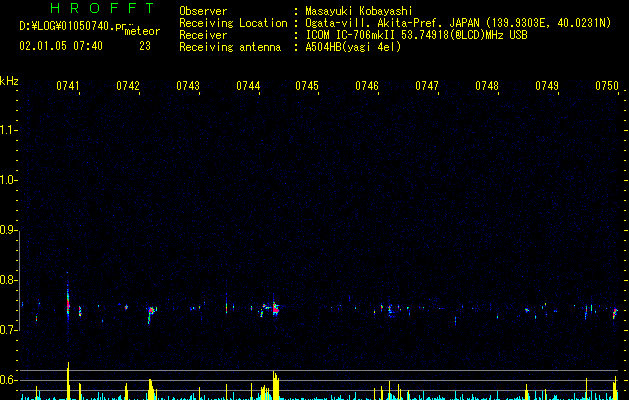Click the meteor count value 23
Viewport: 629px width, 400px height.
click(x=145, y=46)
